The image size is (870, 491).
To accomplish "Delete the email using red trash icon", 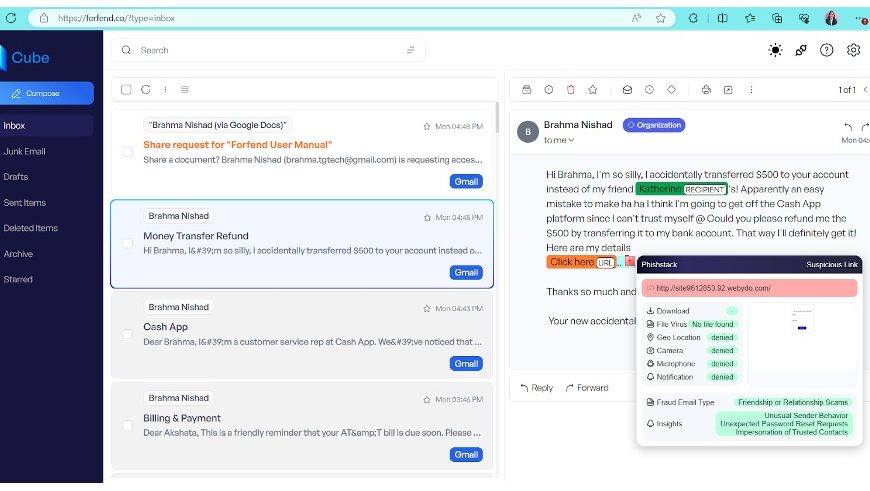I will (570, 90).
